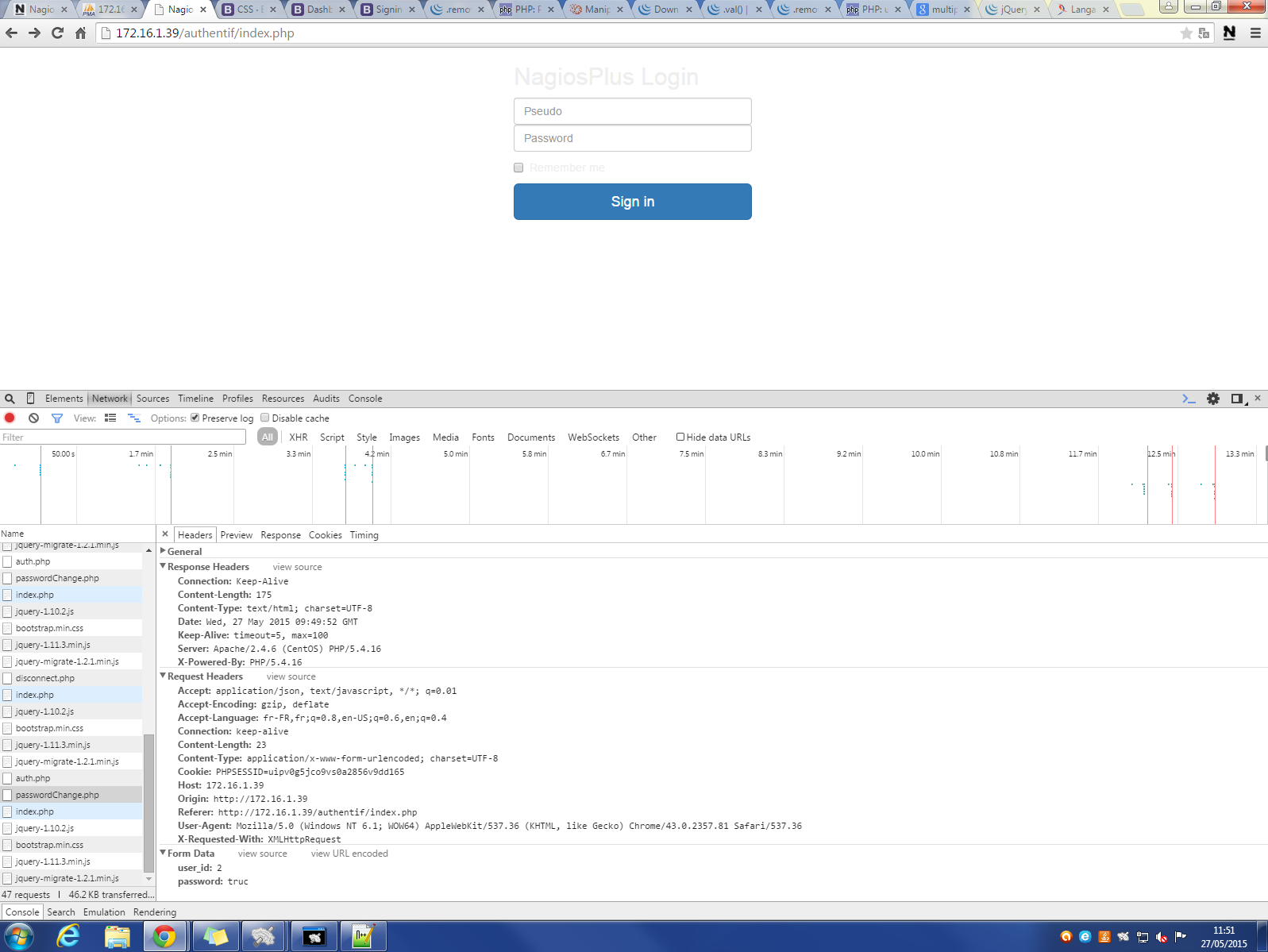Click the browser forward arrow
Image resolution: width=1268 pixels, height=952 pixels.
[34, 33]
